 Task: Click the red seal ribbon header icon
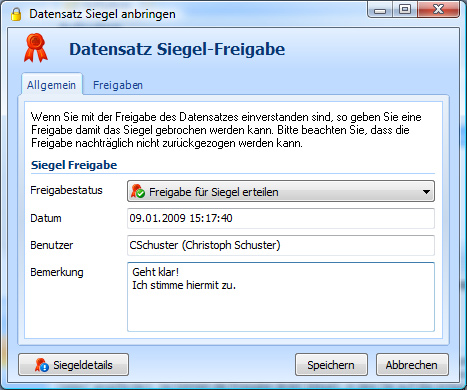click(36, 48)
